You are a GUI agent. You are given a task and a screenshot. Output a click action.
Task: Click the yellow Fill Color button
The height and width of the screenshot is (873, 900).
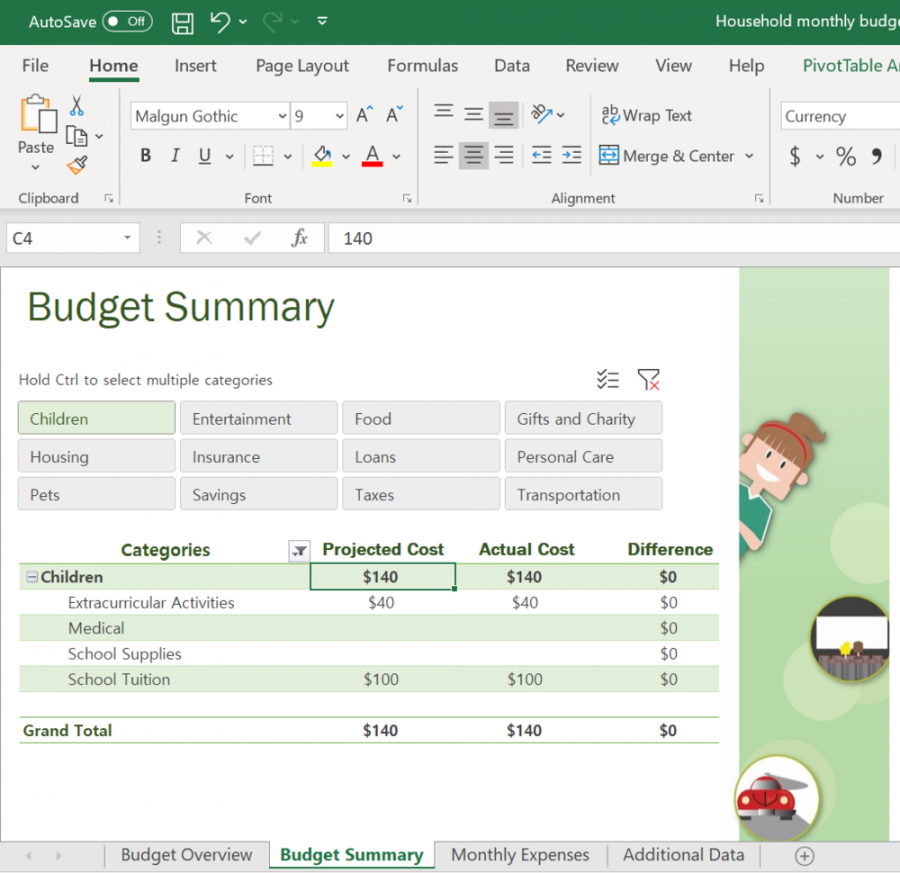pos(322,156)
